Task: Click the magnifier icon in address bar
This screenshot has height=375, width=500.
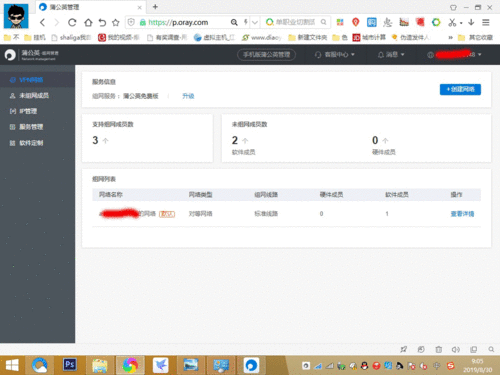Action: click(234, 22)
